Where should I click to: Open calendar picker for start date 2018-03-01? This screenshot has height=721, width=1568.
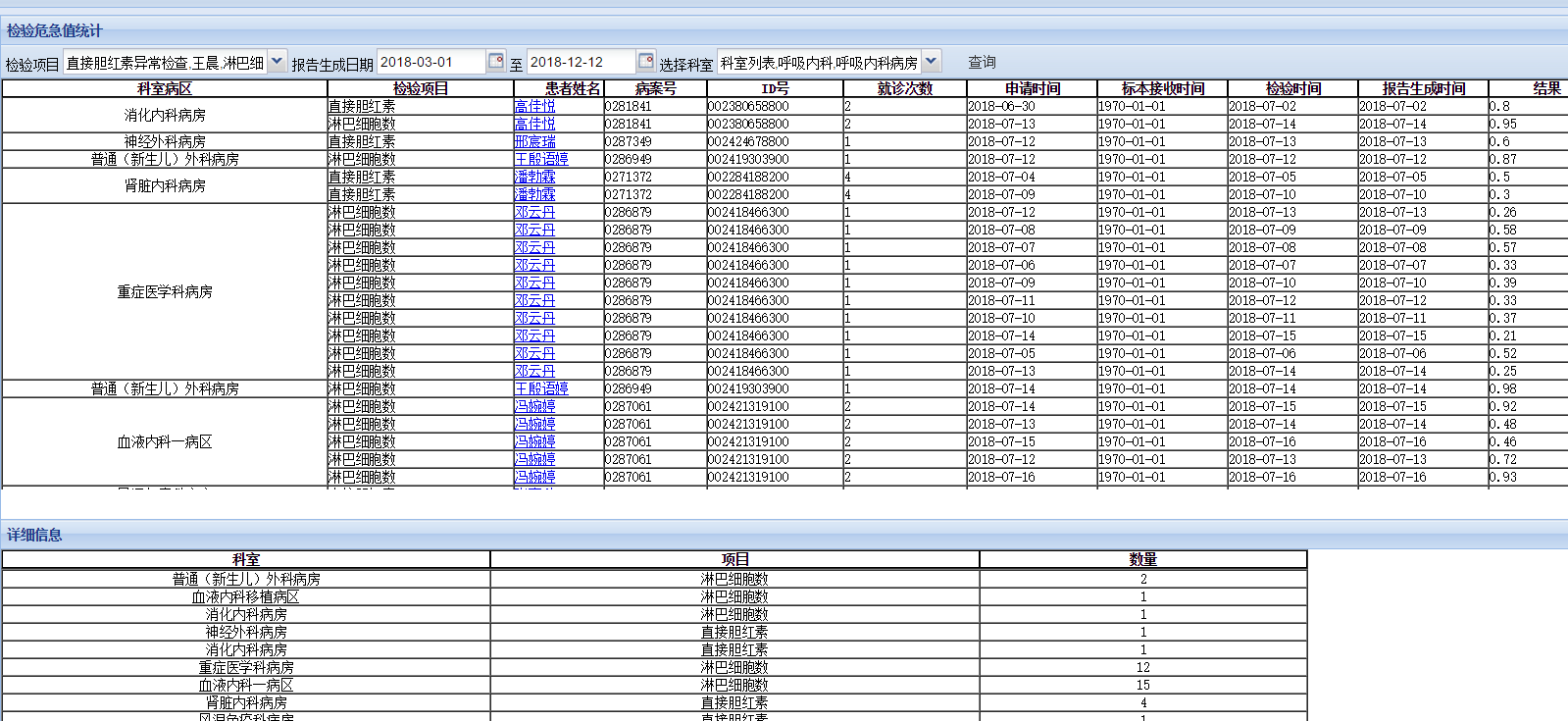(496, 62)
